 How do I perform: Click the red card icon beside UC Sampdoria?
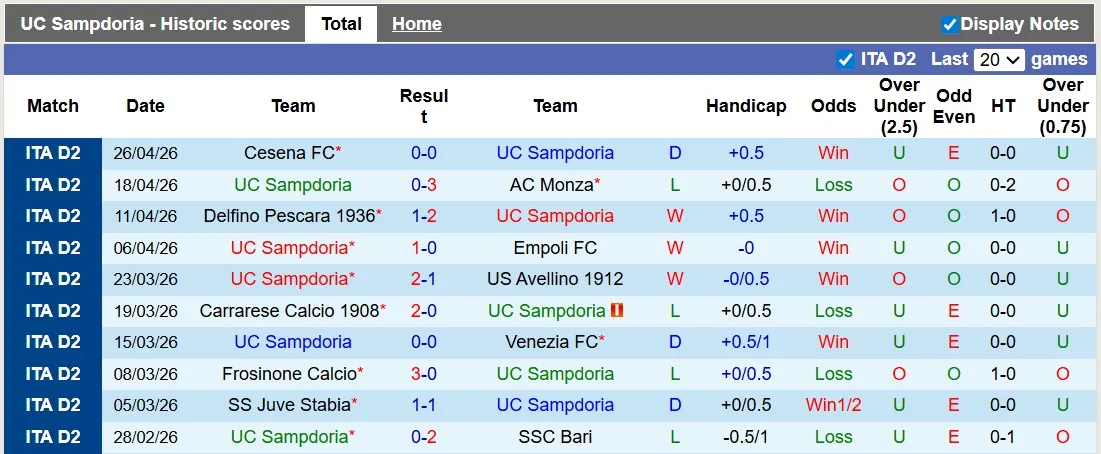616,311
